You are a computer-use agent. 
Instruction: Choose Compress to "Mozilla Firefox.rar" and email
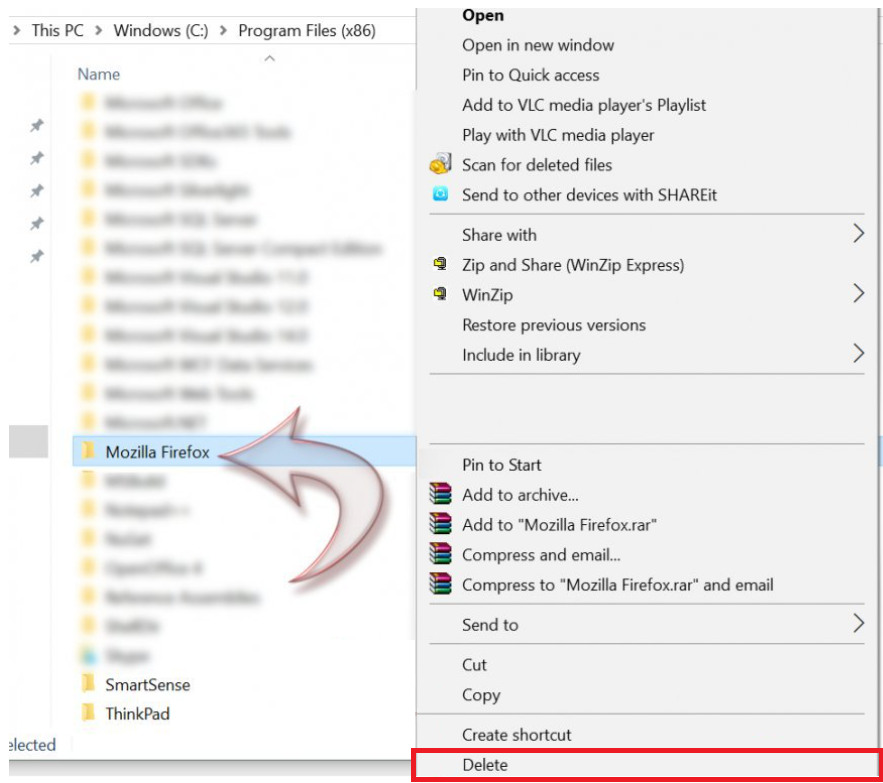(617, 585)
